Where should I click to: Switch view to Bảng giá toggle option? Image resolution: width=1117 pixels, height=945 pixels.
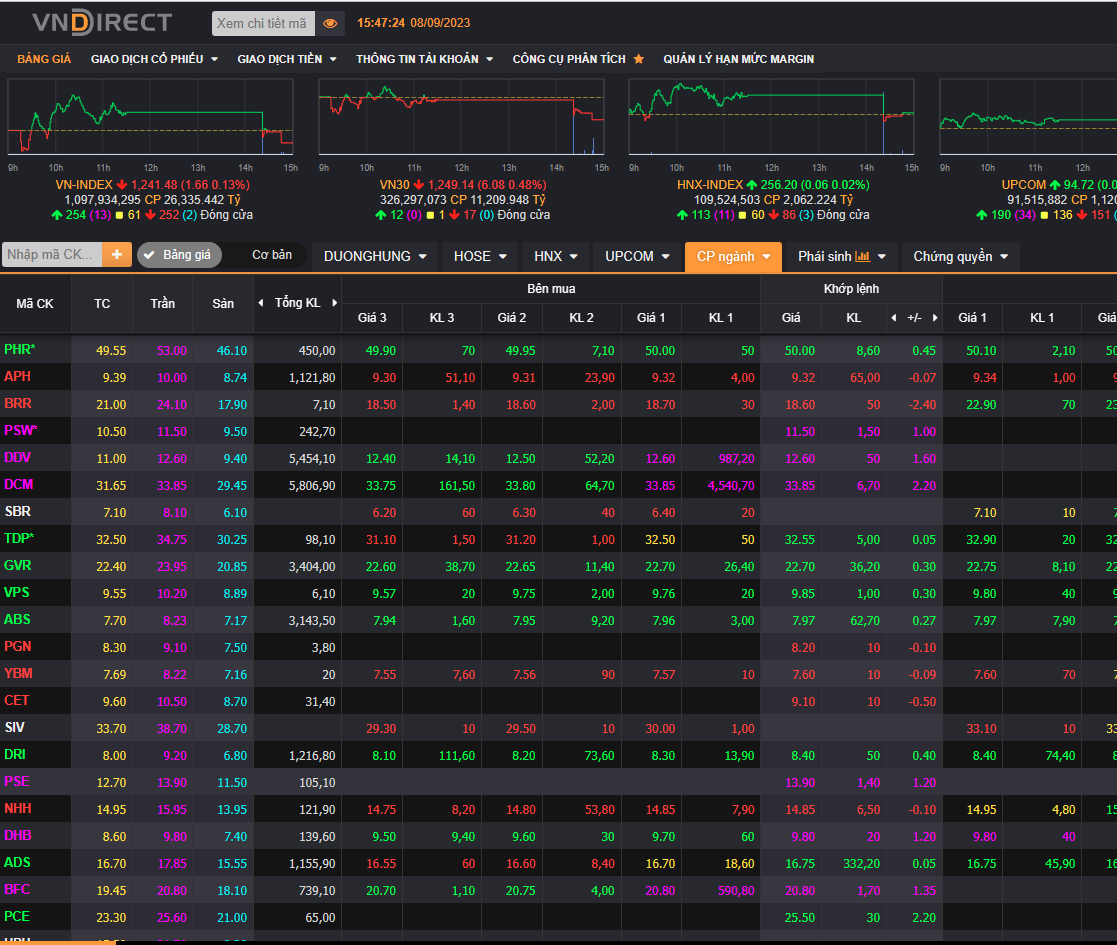coord(178,255)
